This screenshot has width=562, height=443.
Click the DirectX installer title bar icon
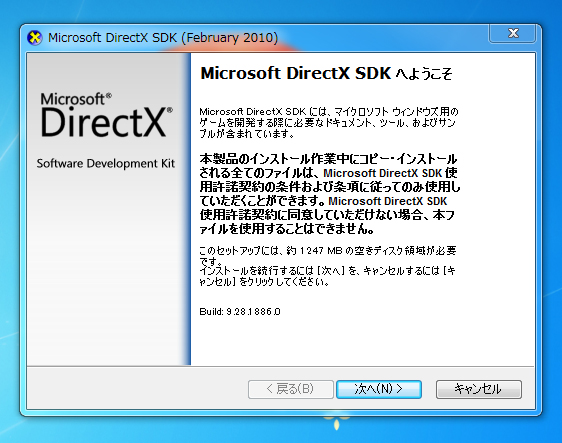(35, 38)
